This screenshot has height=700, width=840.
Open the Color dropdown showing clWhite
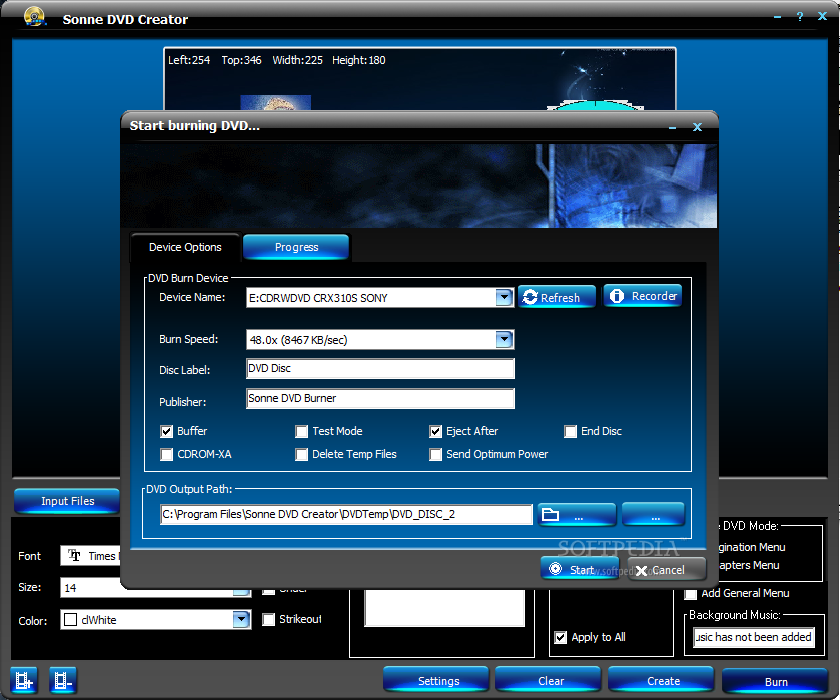point(241,620)
